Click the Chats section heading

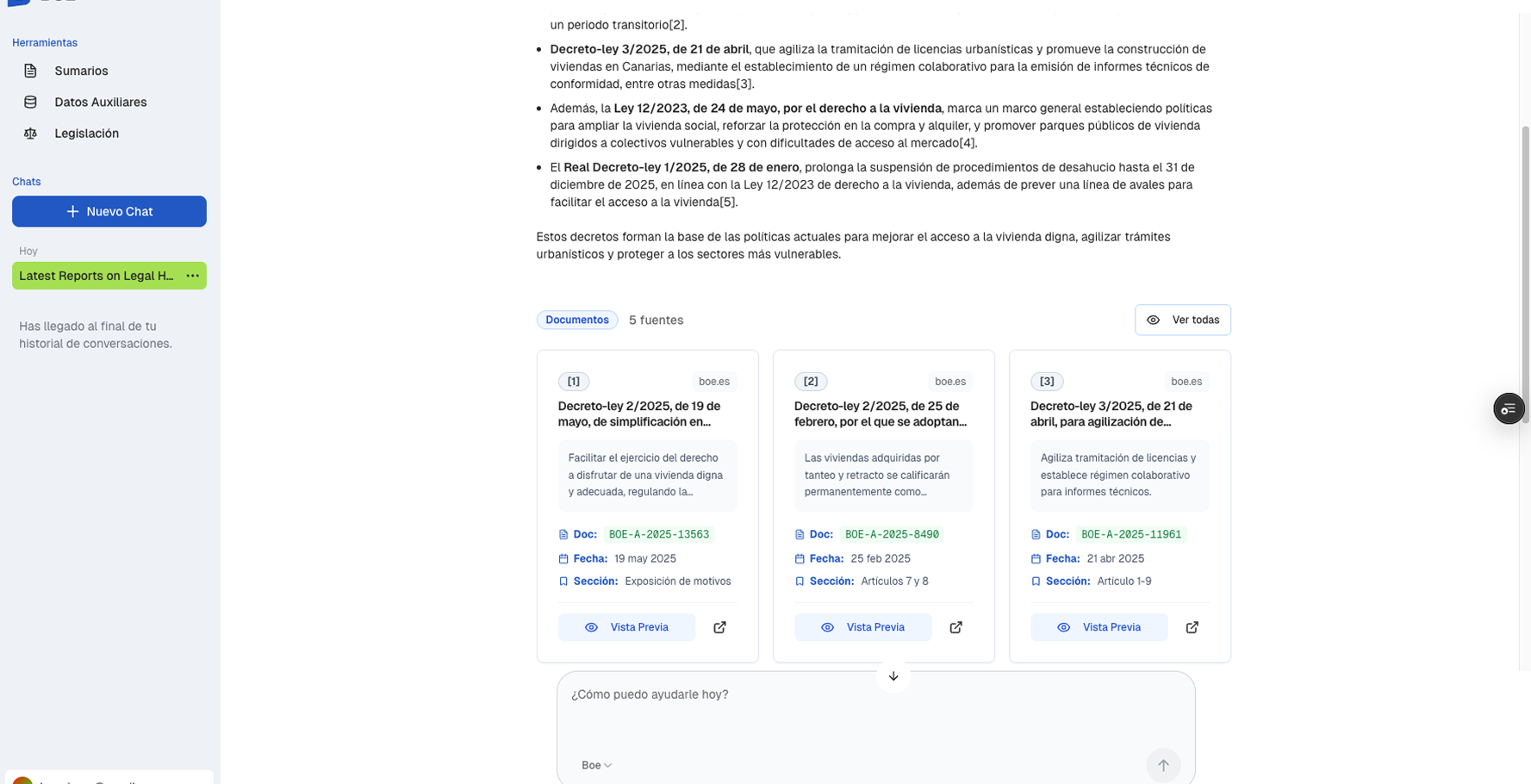(27, 182)
